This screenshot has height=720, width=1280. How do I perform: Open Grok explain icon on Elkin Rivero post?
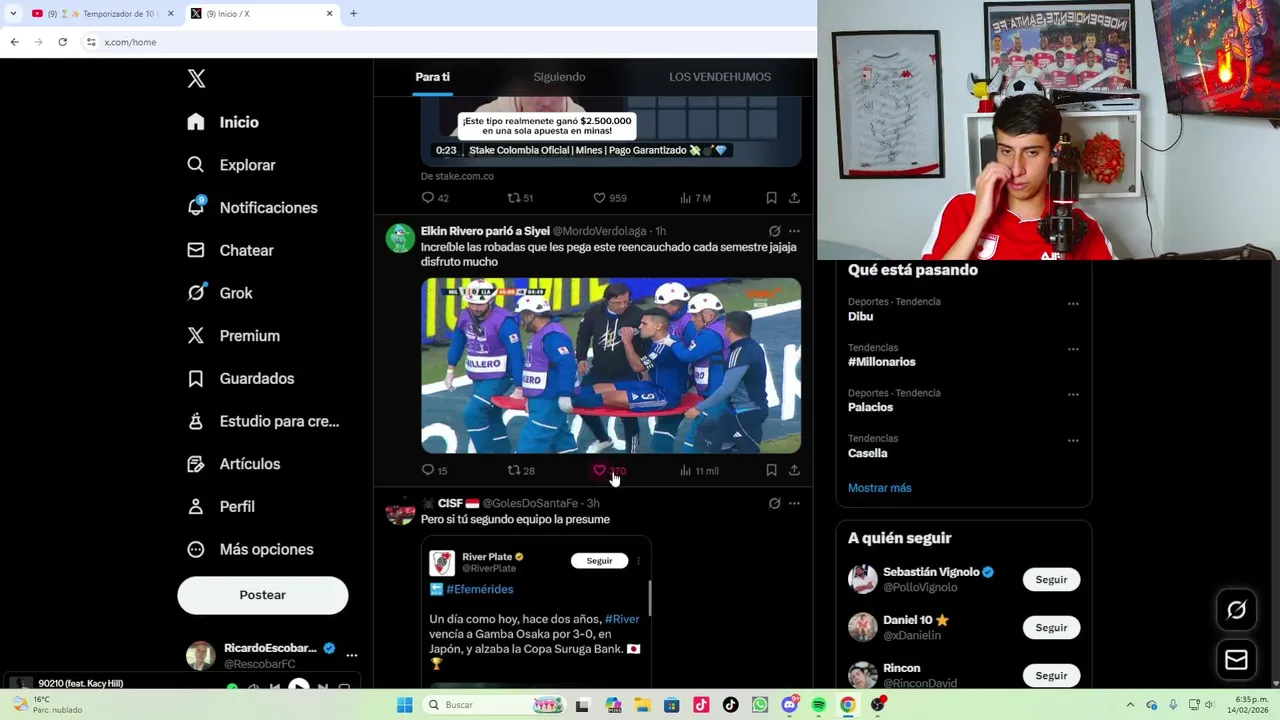coord(774,231)
